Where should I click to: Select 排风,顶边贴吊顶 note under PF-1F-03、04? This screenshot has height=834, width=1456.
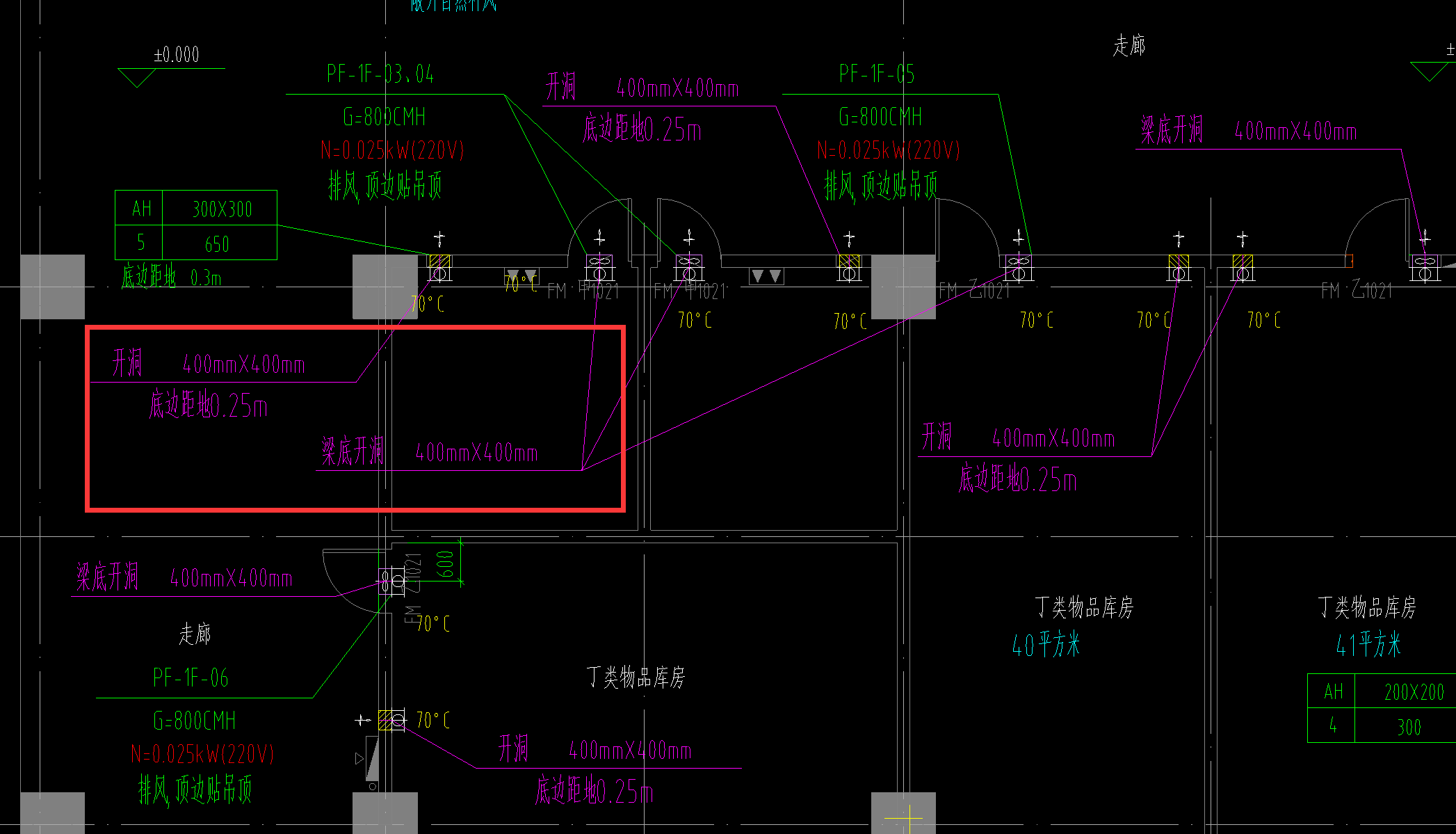[385, 186]
